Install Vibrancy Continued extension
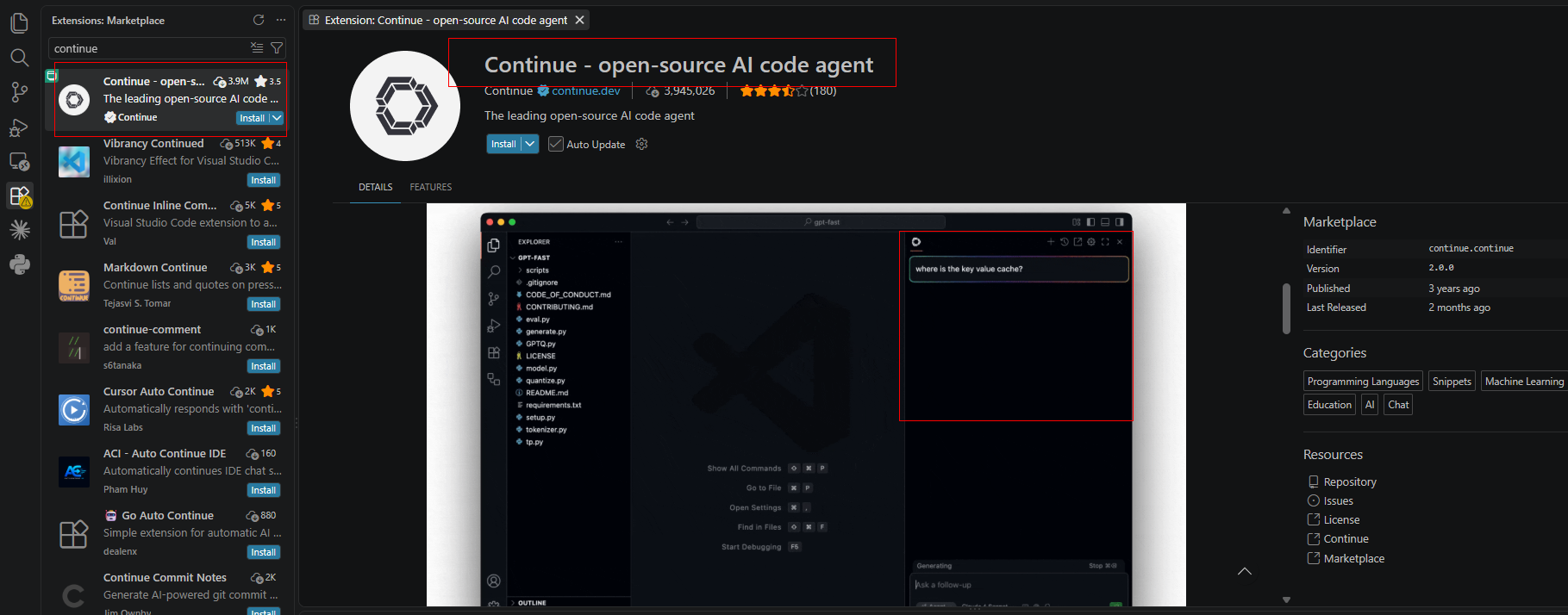Viewport: 1568px width, 615px height. [263, 180]
